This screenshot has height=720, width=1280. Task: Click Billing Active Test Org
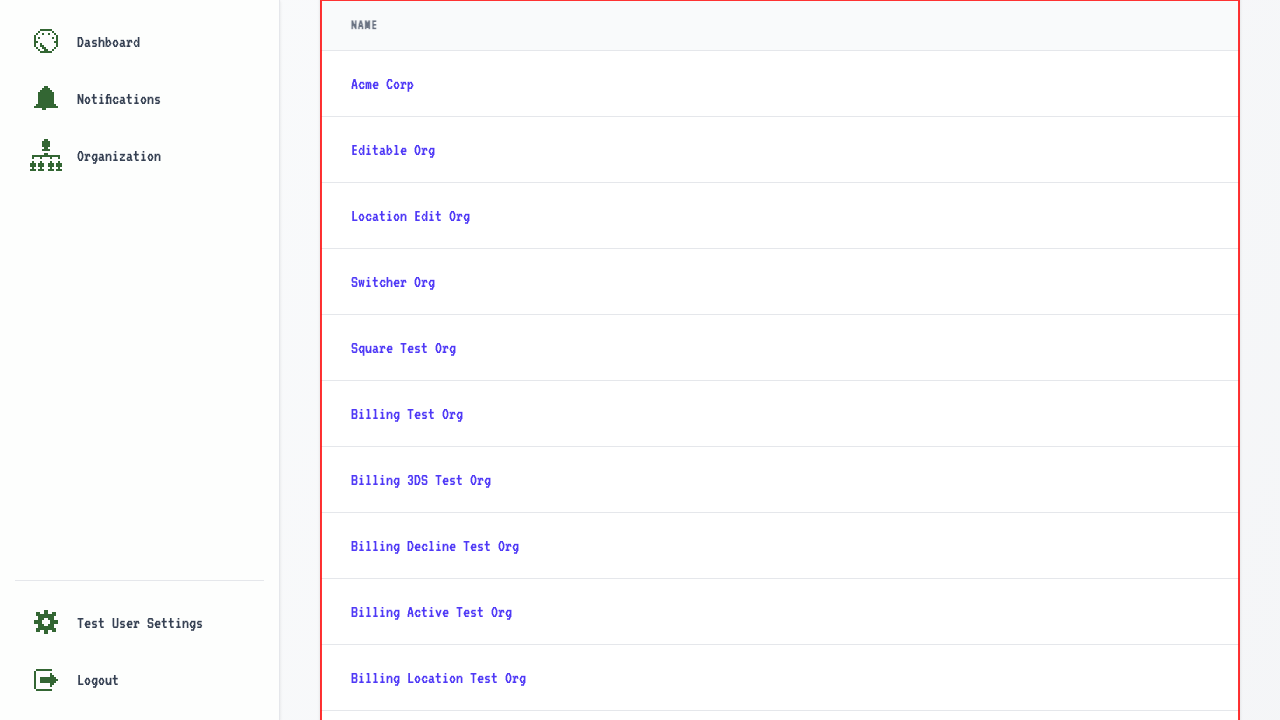click(x=431, y=612)
